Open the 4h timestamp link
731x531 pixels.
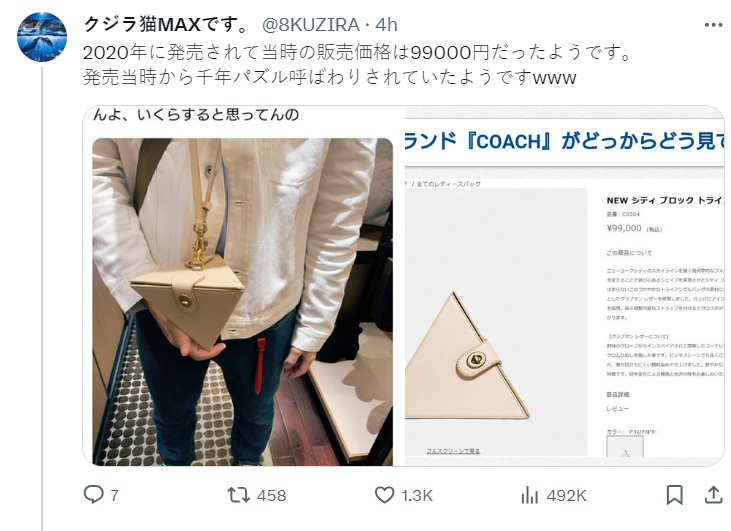coord(386,25)
